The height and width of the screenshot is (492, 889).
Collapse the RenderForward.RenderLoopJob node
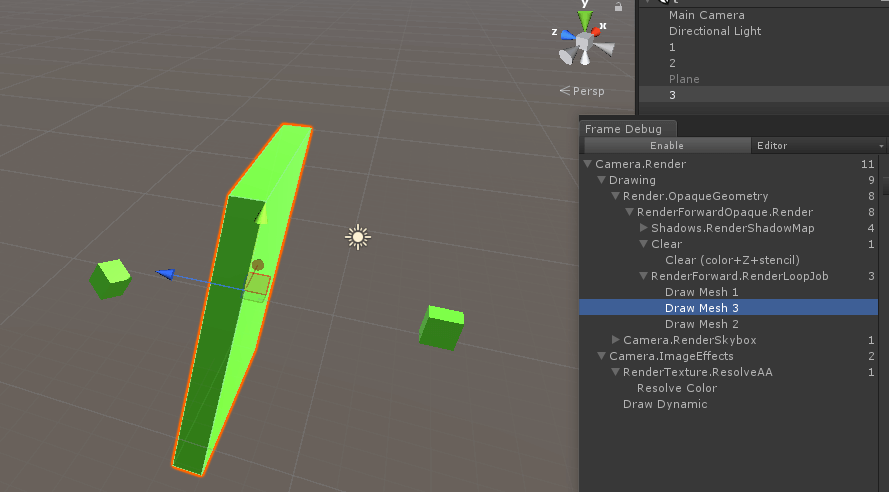coord(644,275)
